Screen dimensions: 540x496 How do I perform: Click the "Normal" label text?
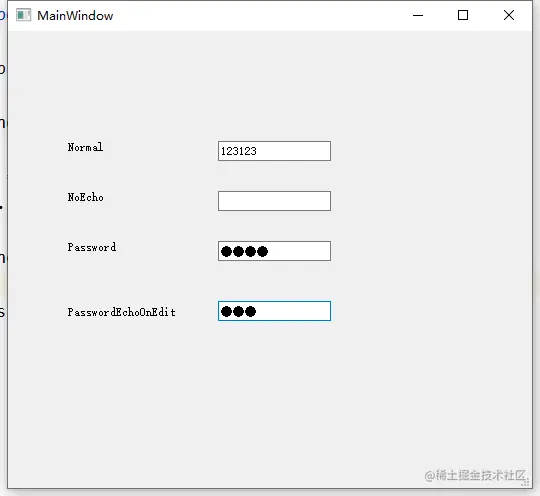tap(85, 147)
